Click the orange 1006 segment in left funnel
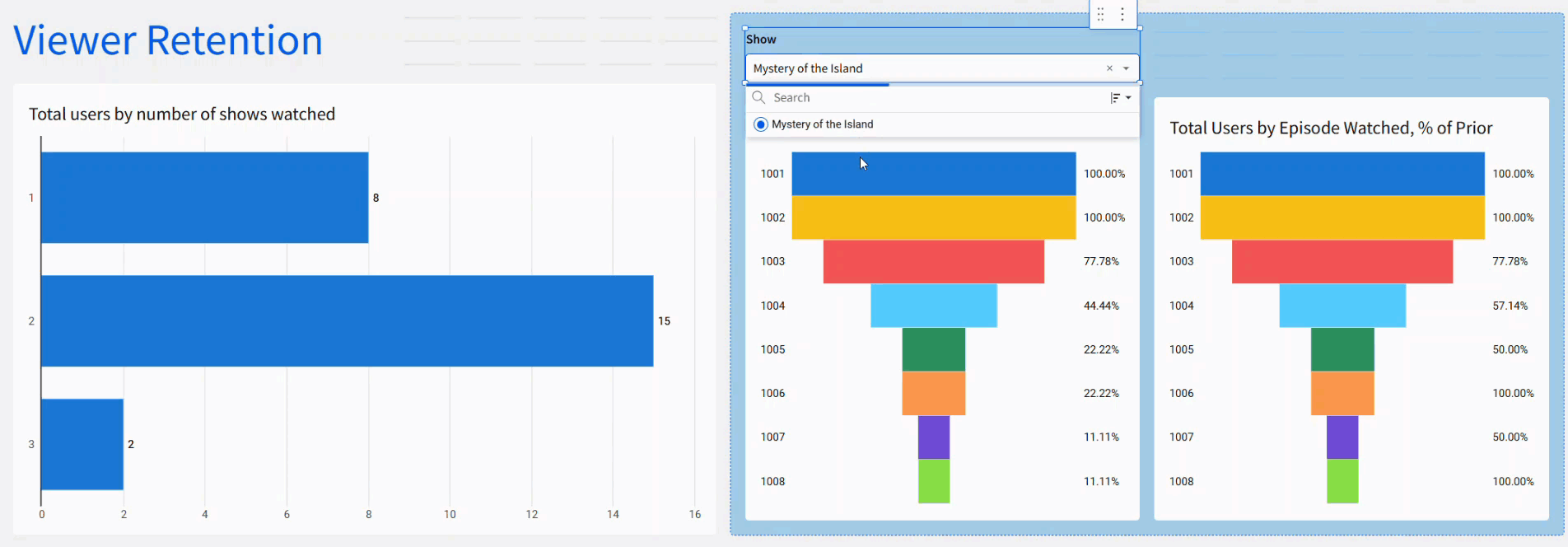 tap(933, 394)
